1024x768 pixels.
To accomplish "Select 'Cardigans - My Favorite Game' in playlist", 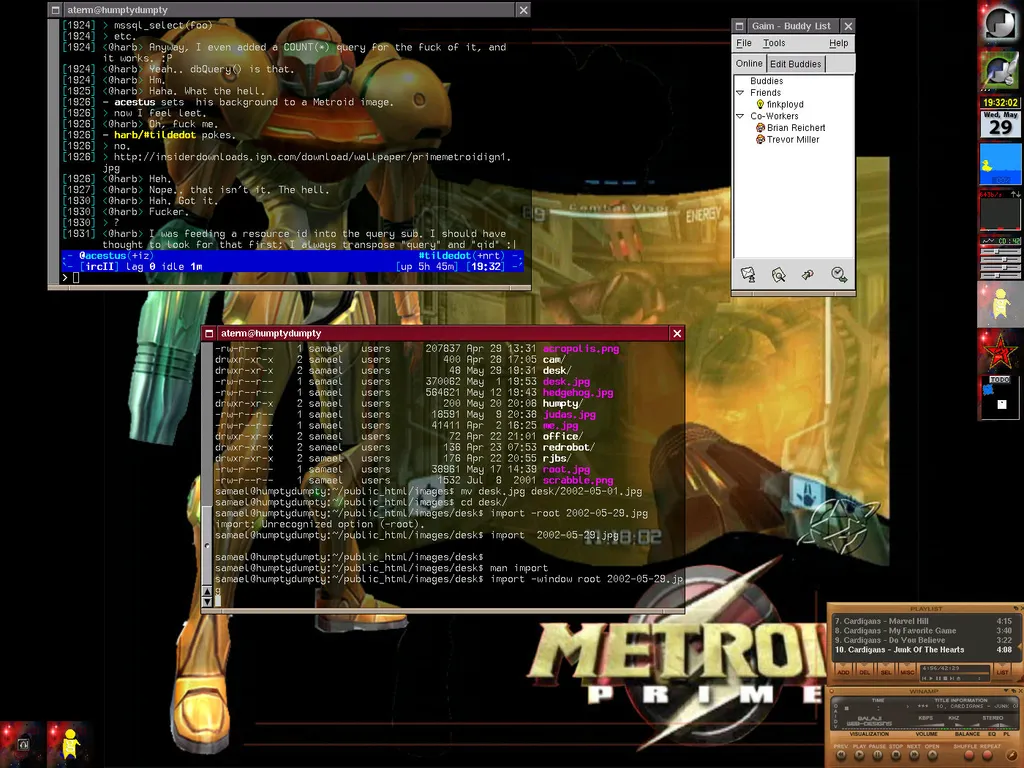I will [x=923, y=631].
